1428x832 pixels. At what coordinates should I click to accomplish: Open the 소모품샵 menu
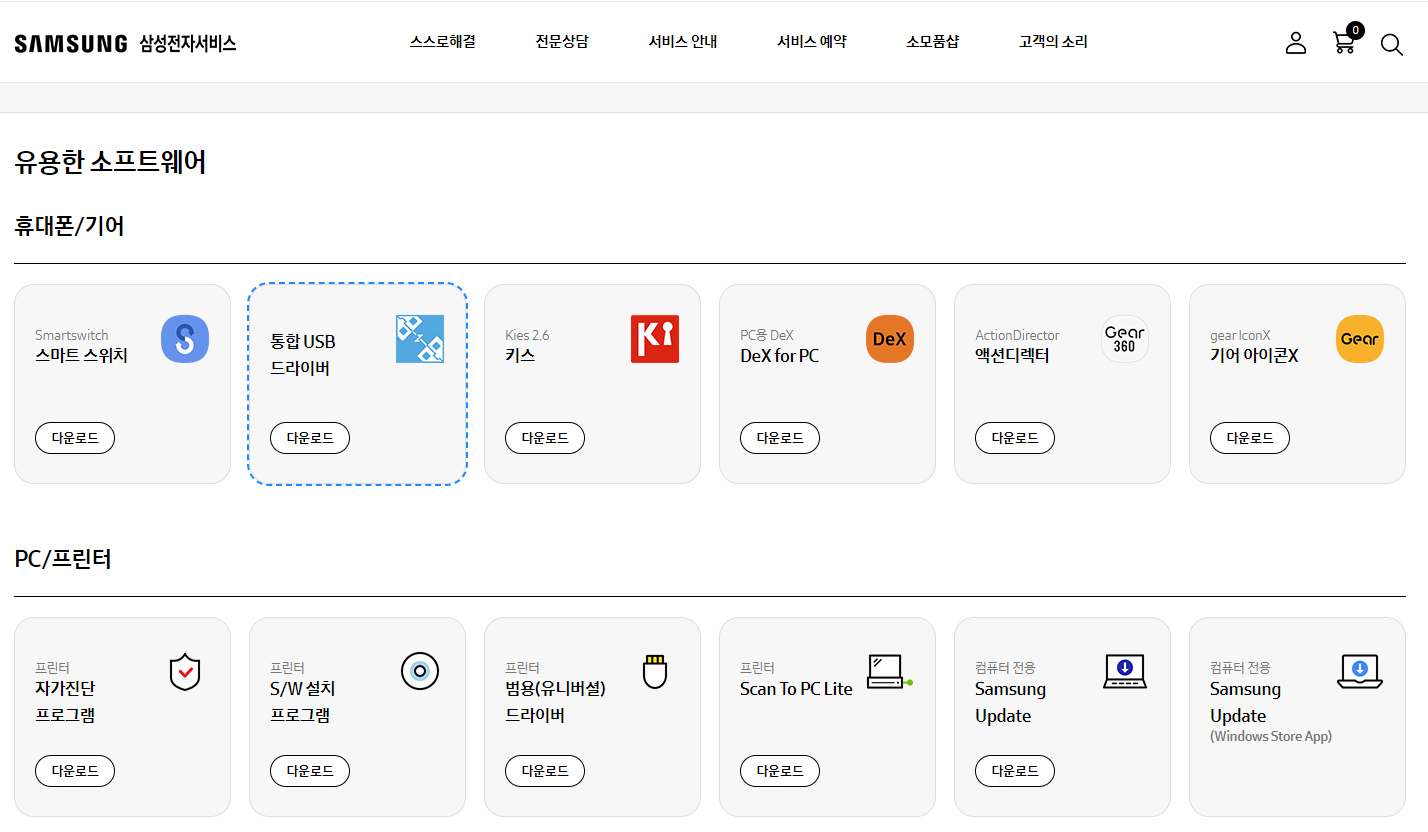coord(933,42)
